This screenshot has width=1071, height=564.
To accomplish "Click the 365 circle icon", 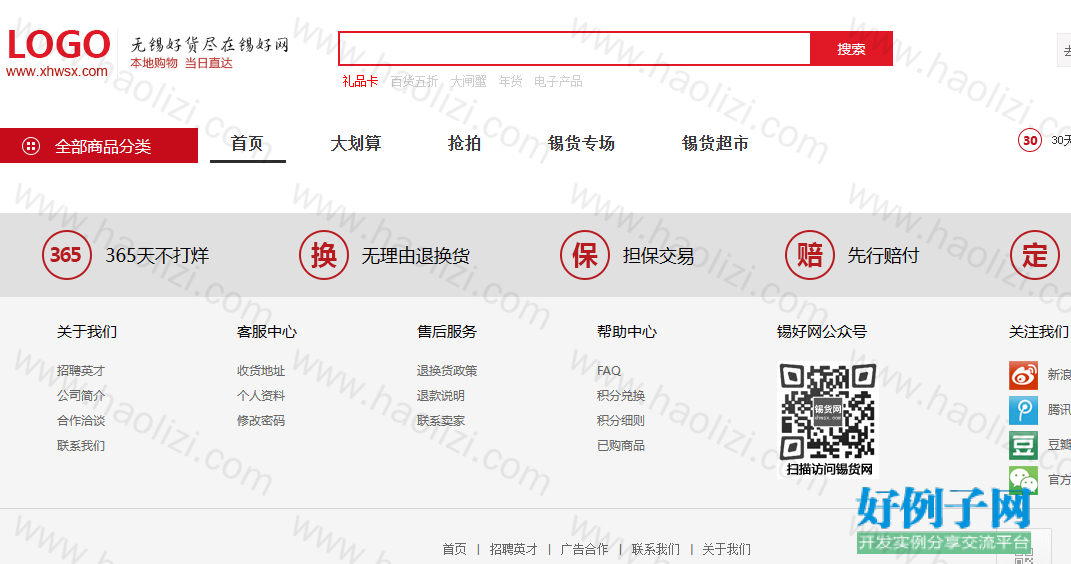I will [x=66, y=255].
